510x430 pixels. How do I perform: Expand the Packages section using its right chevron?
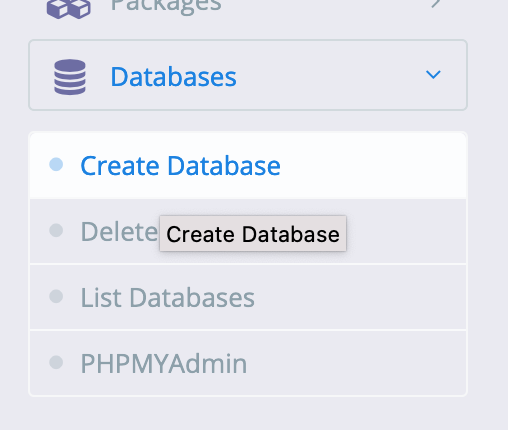point(435,3)
